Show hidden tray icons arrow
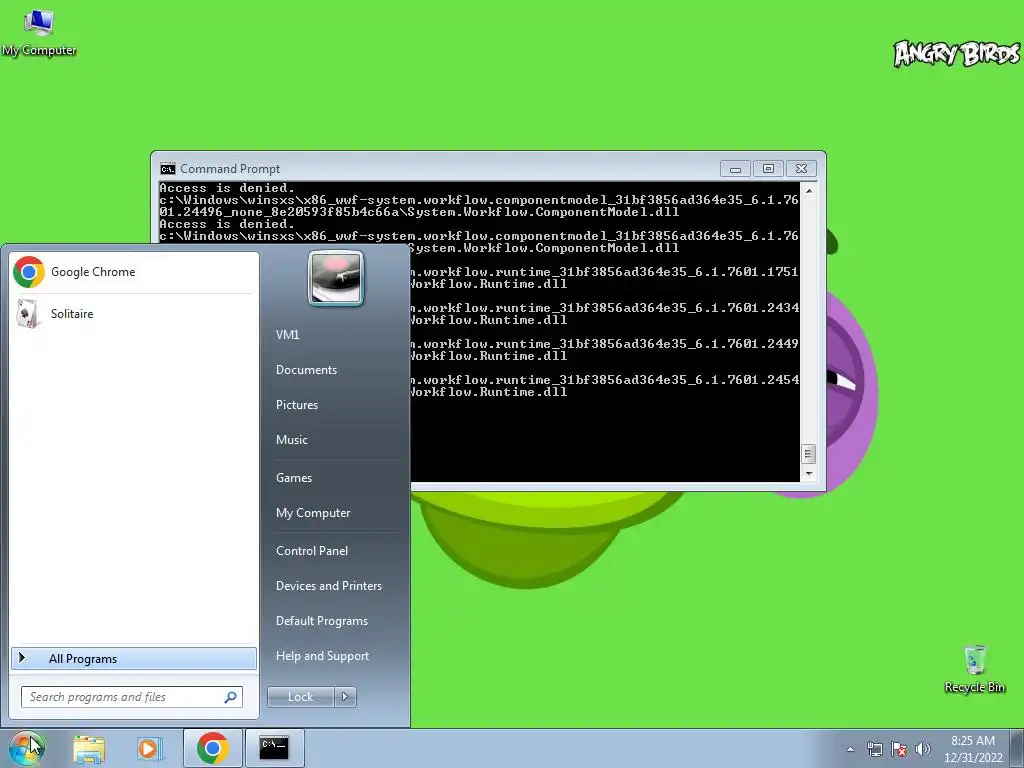The width and height of the screenshot is (1024, 768). (850, 749)
